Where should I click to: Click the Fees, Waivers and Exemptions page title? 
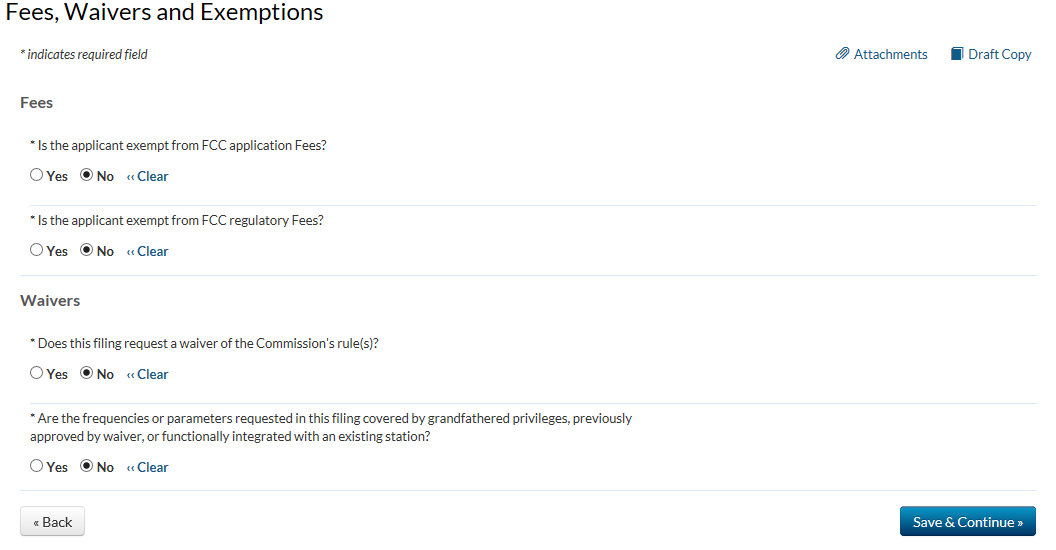pos(165,13)
